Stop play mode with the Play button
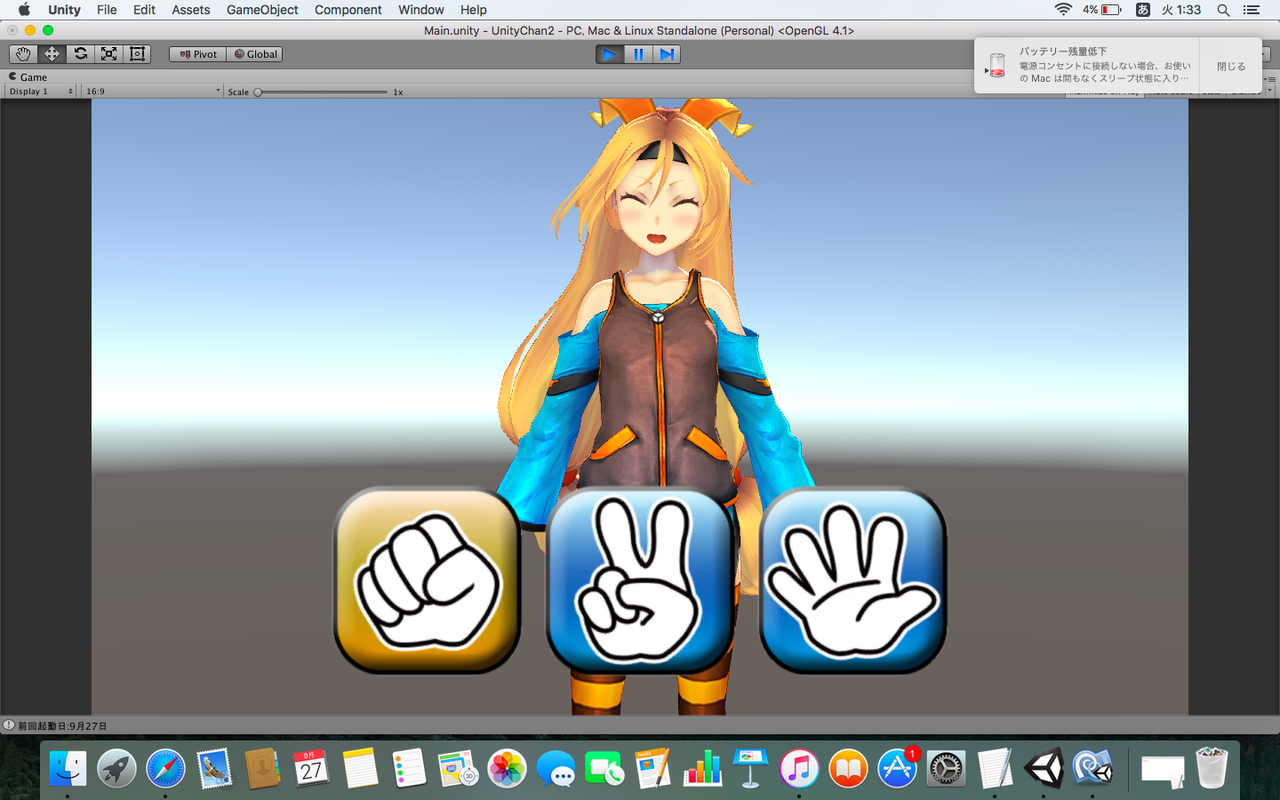Viewport: 1280px width, 800px height. click(609, 54)
